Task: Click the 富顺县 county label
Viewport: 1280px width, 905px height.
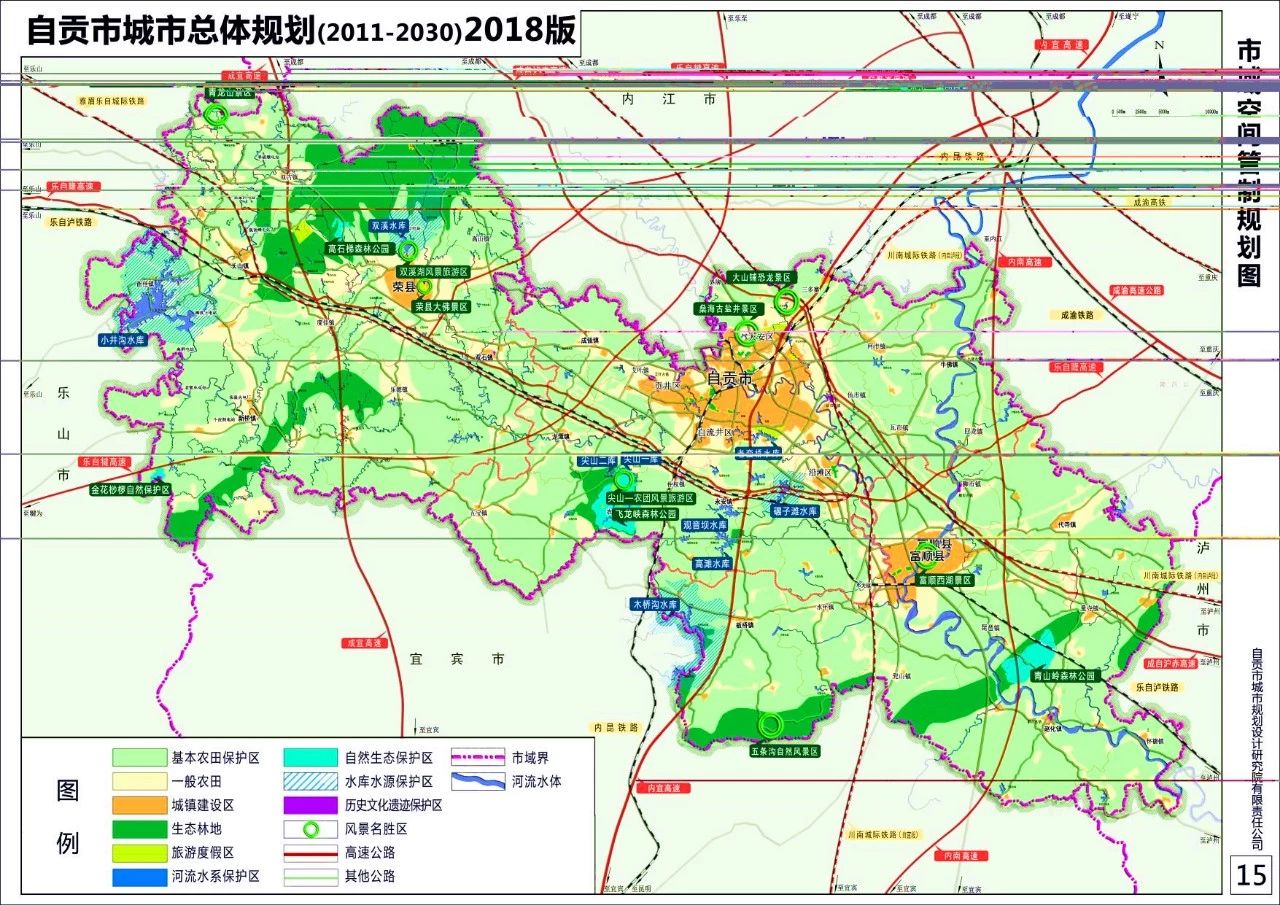Action: pos(927,556)
